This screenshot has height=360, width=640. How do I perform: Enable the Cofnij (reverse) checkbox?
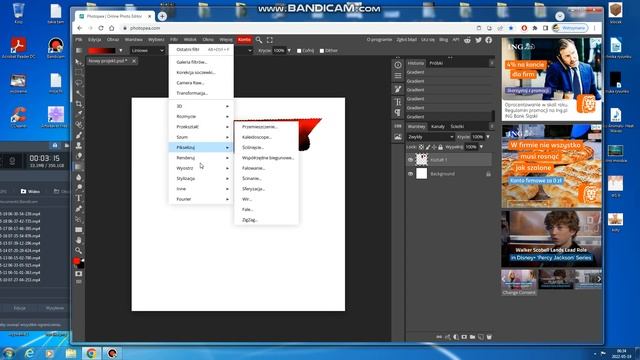click(299, 51)
